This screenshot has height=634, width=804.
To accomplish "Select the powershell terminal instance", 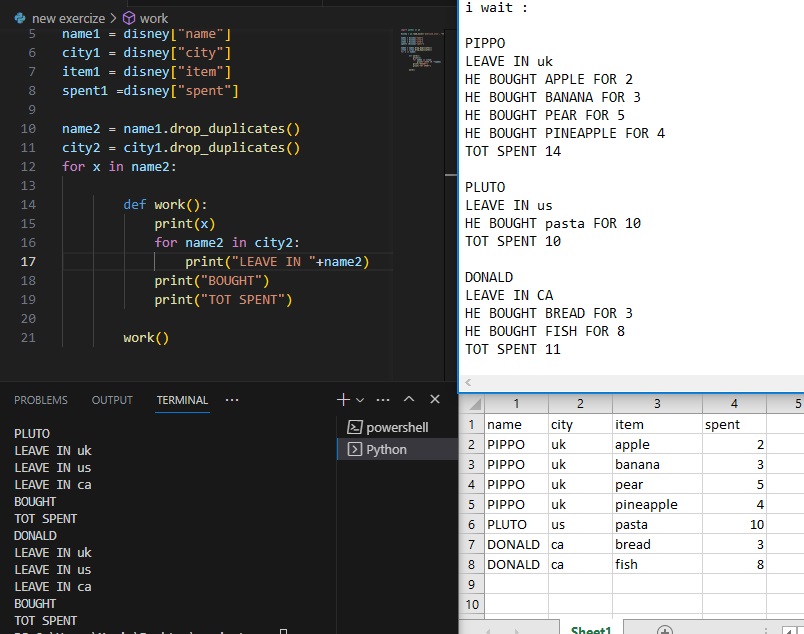I will [x=396, y=427].
